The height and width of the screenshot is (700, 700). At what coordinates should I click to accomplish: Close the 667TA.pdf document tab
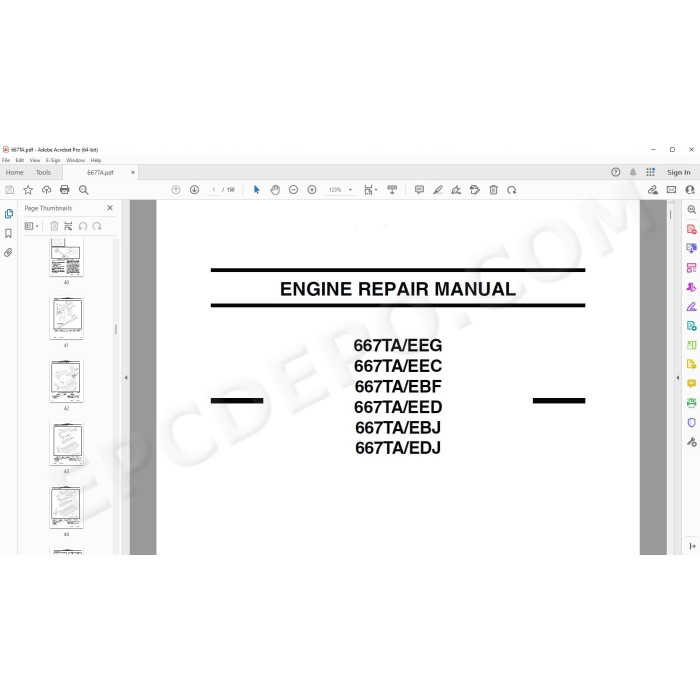tap(133, 172)
